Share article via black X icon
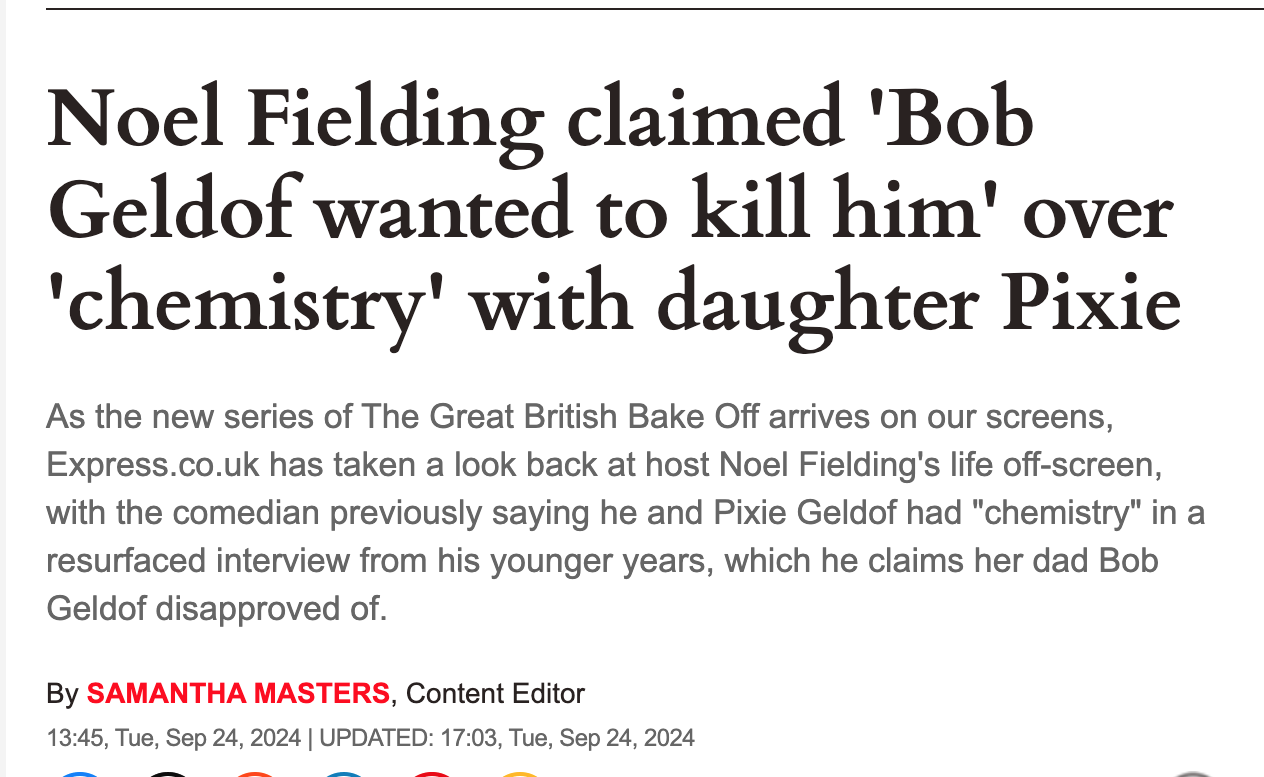 (x=169, y=774)
